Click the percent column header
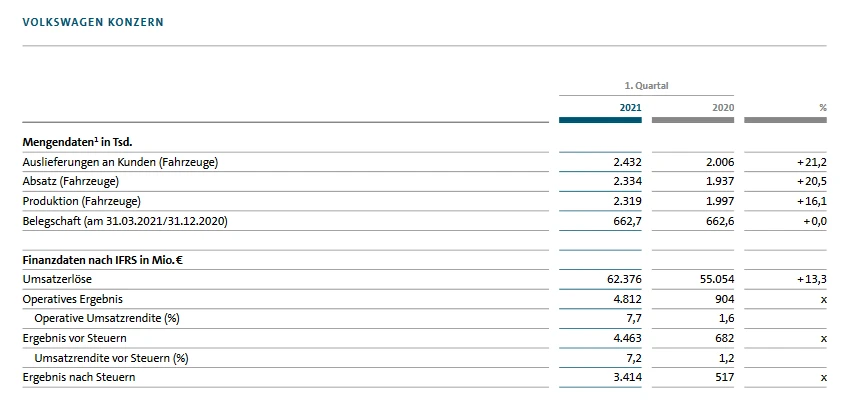 click(x=822, y=106)
